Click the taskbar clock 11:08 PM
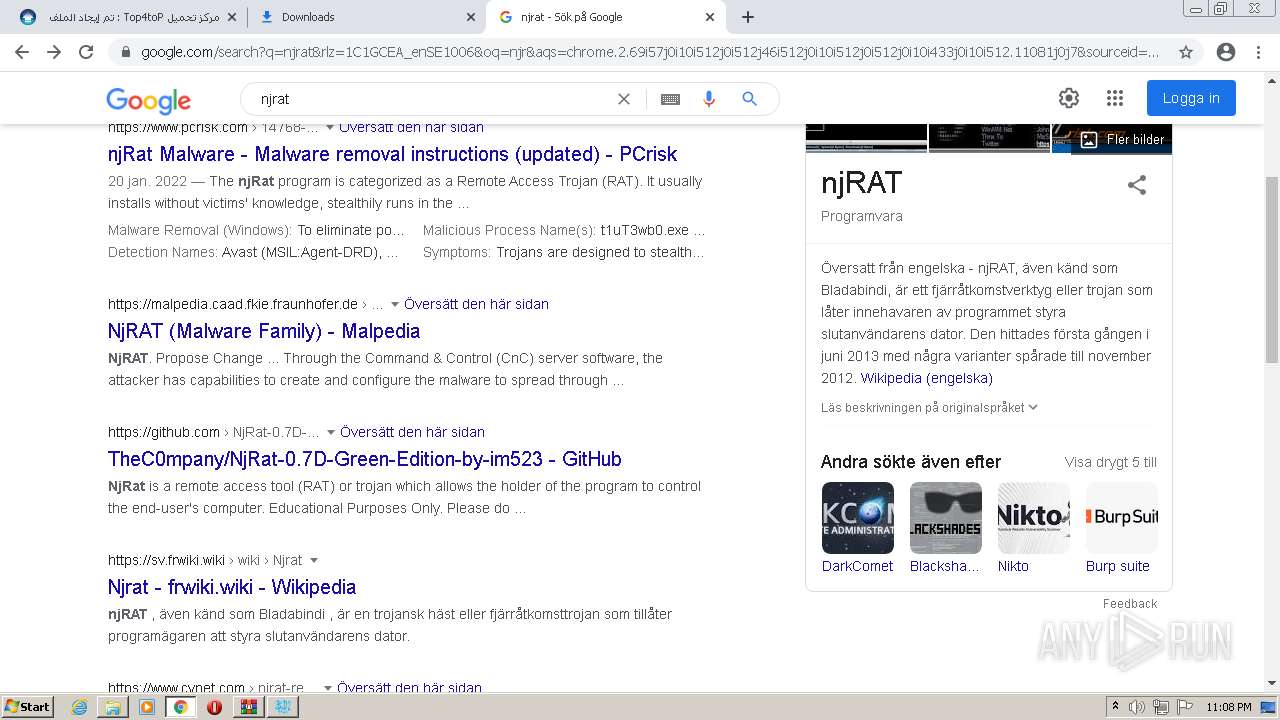This screenshot has width=1280, height=720. pos(1228,707)
